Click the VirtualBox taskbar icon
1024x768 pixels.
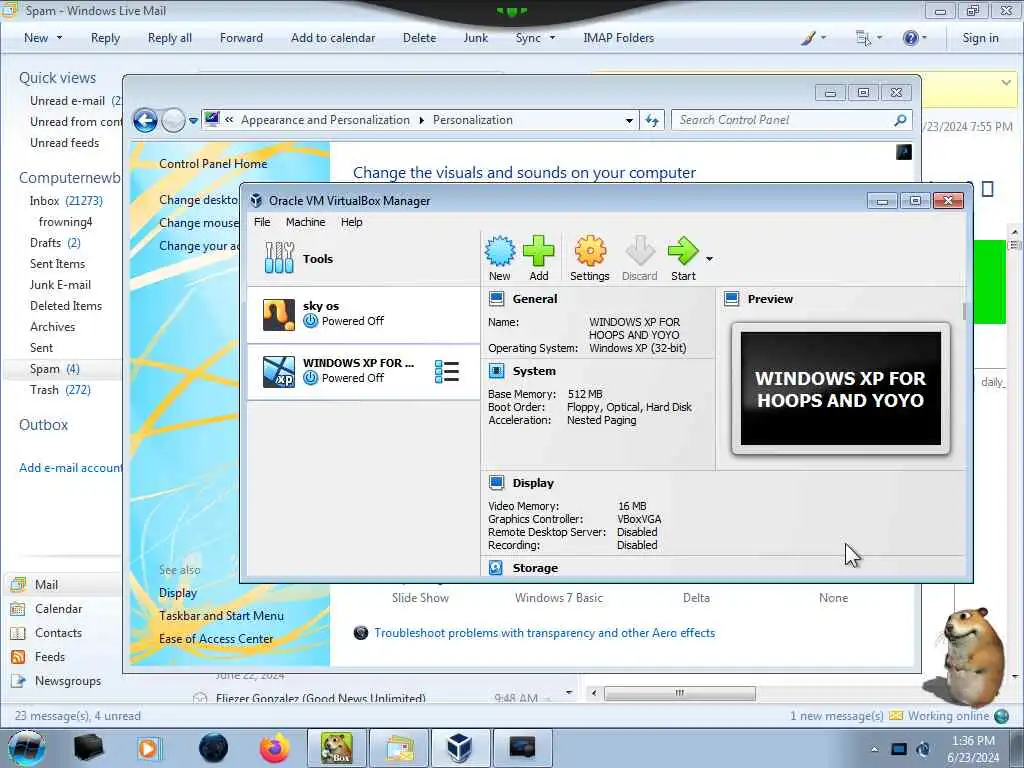click(x=460, y=748)
